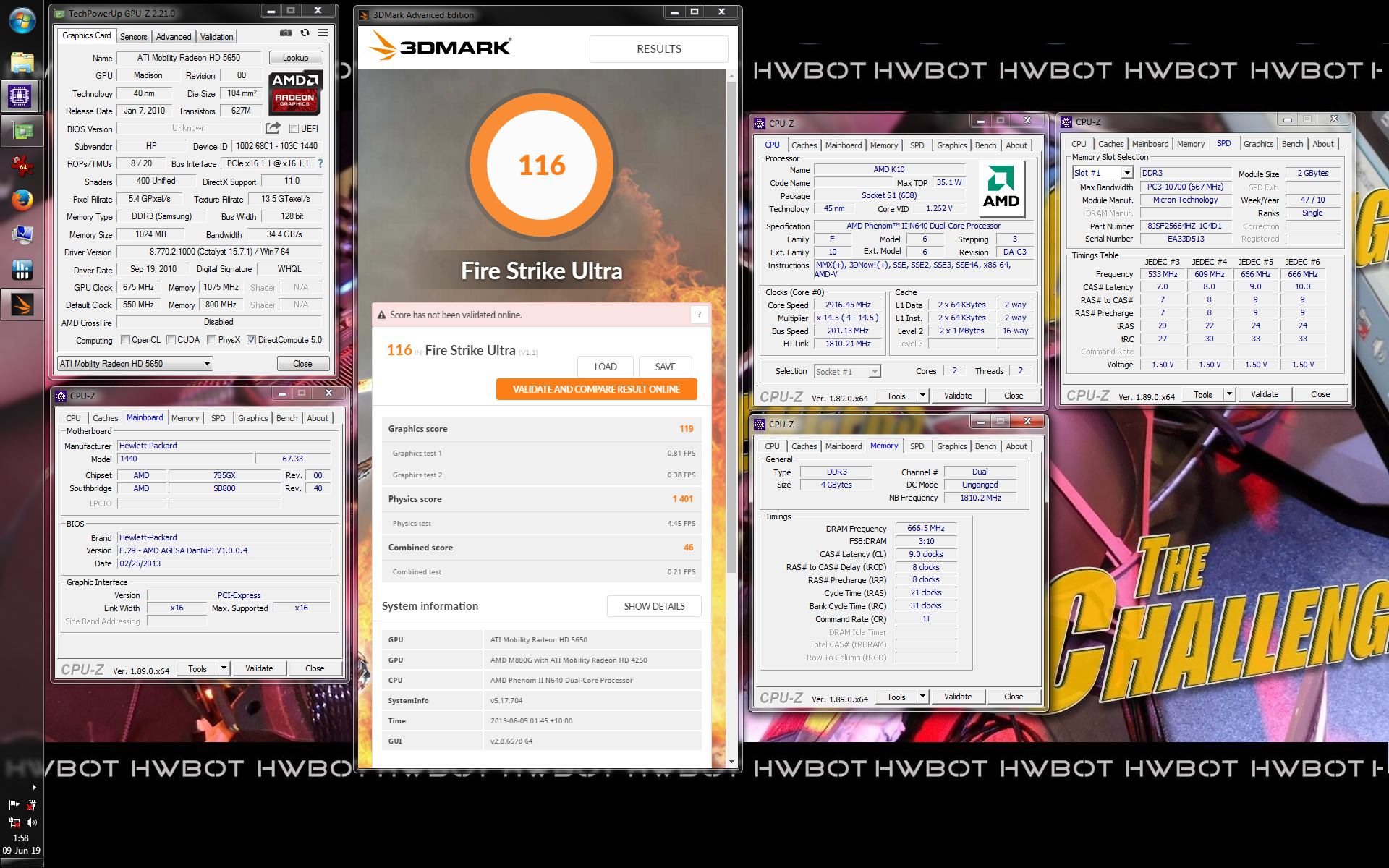The width and height of the screenshot is (1389, 868).
Task: Switch to the Advanced tab in GPU-Z
Action: pos(174,37)
